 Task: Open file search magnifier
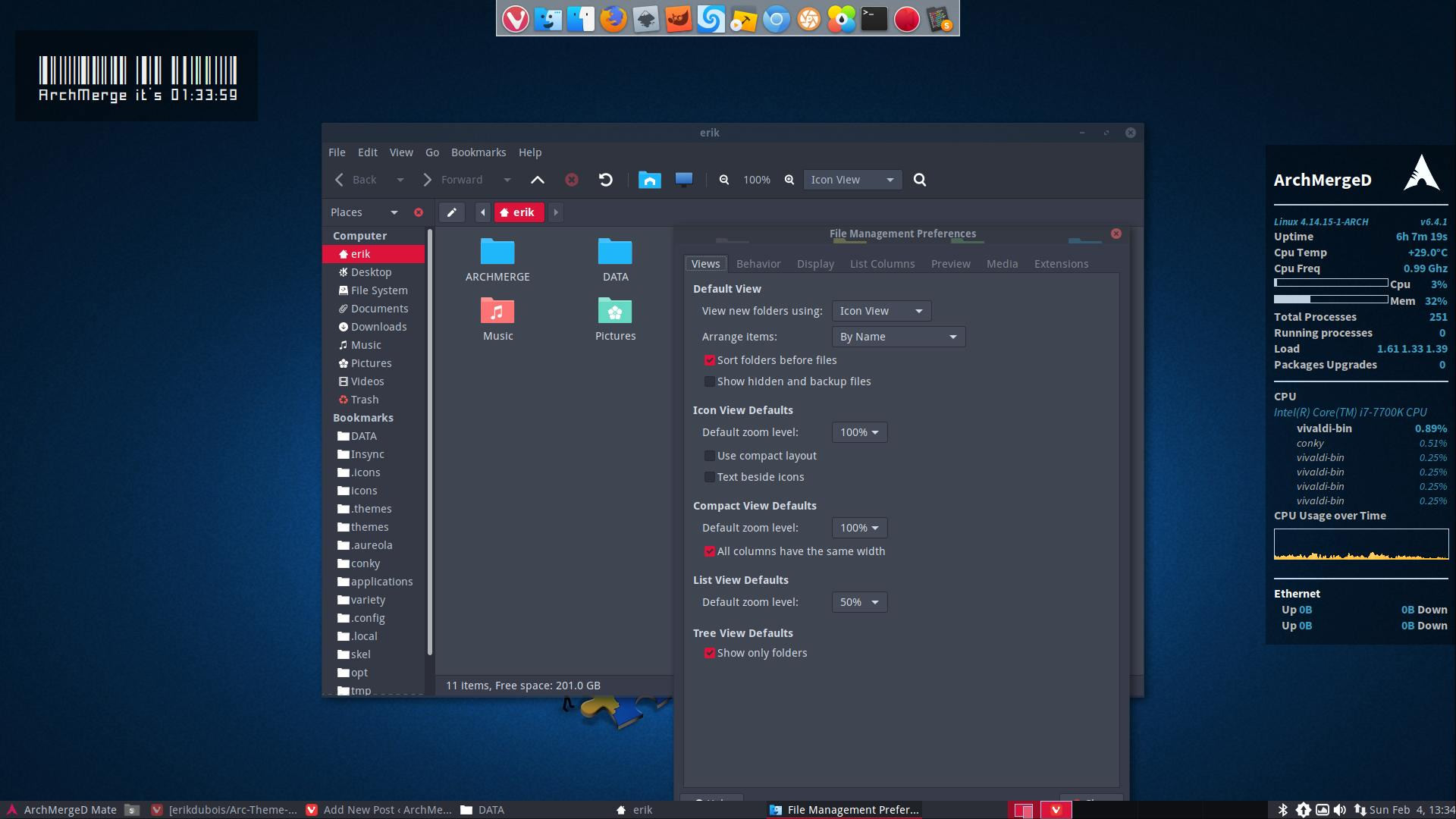(x=920, y=180)
